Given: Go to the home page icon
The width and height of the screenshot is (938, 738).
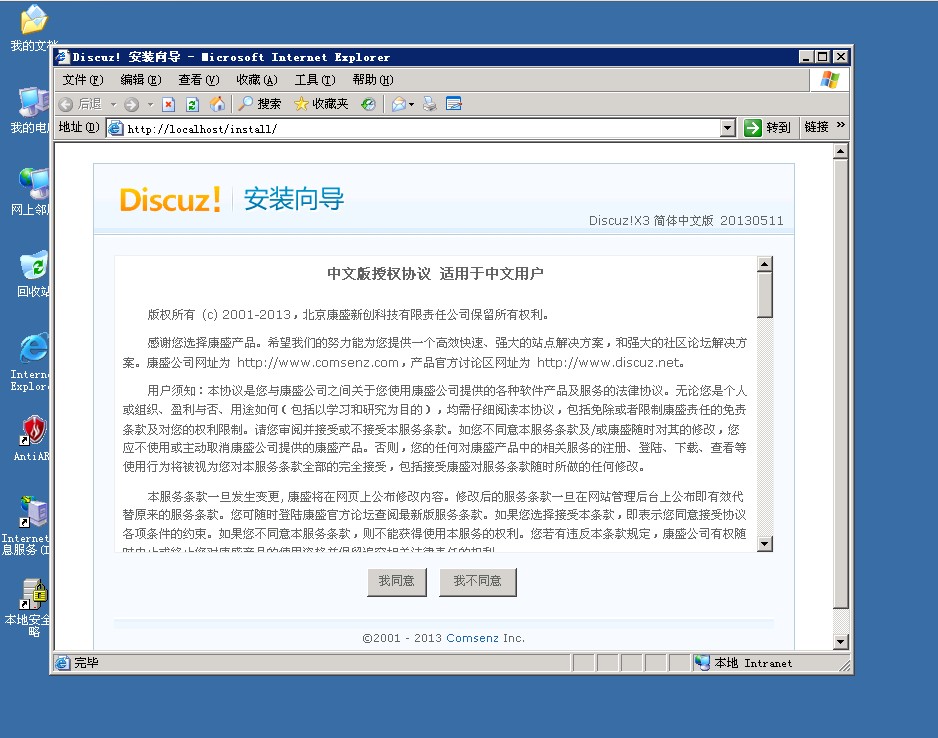Looking at the screenshot, I should [x=217, y=104].
